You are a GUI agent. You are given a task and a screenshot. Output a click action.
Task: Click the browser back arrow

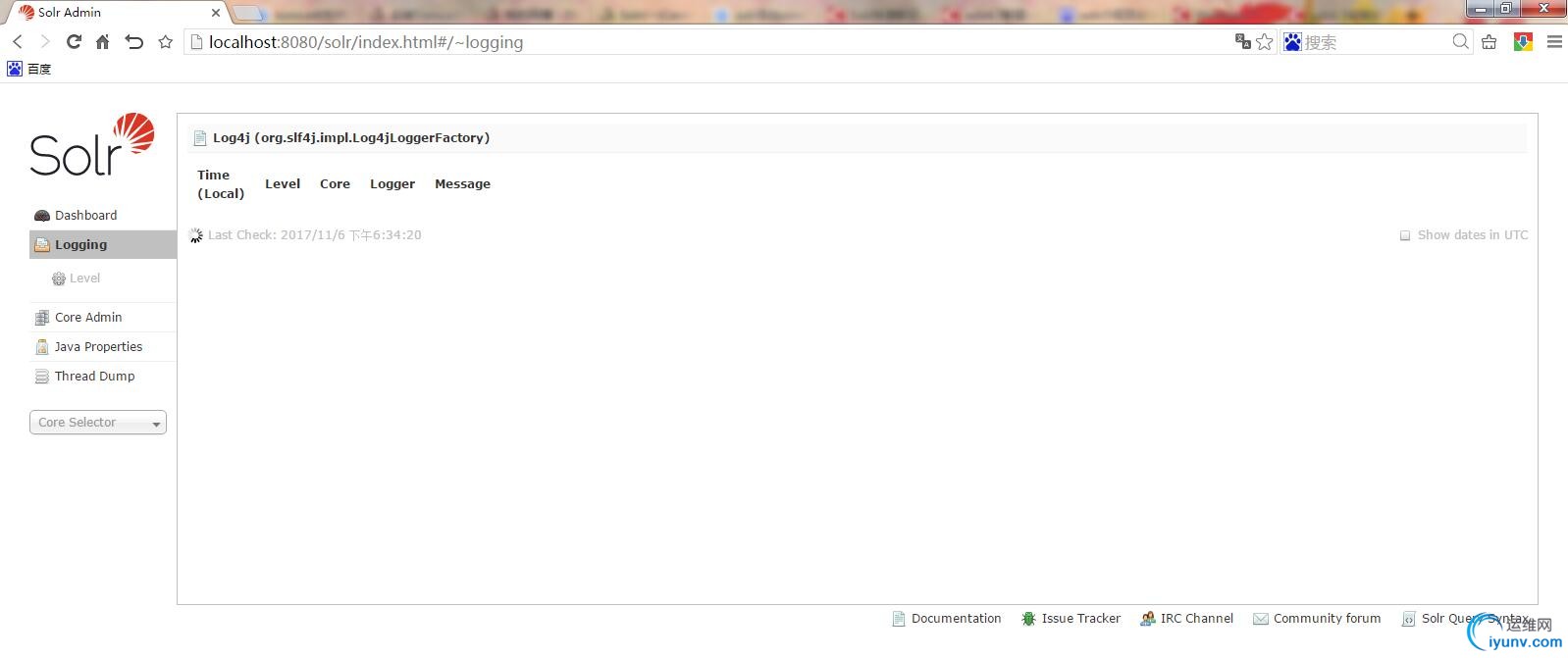point(17,41)
